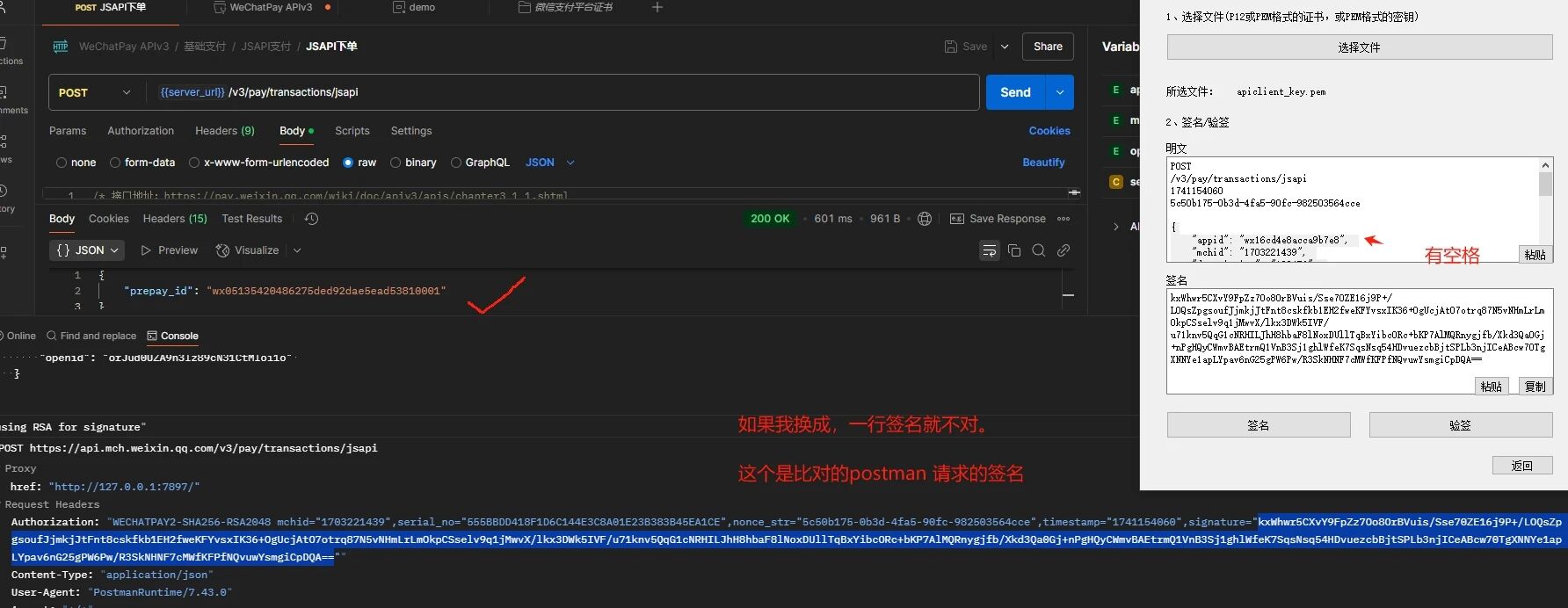
Task: Open the response history clock icon
Action: click(311, 219)
